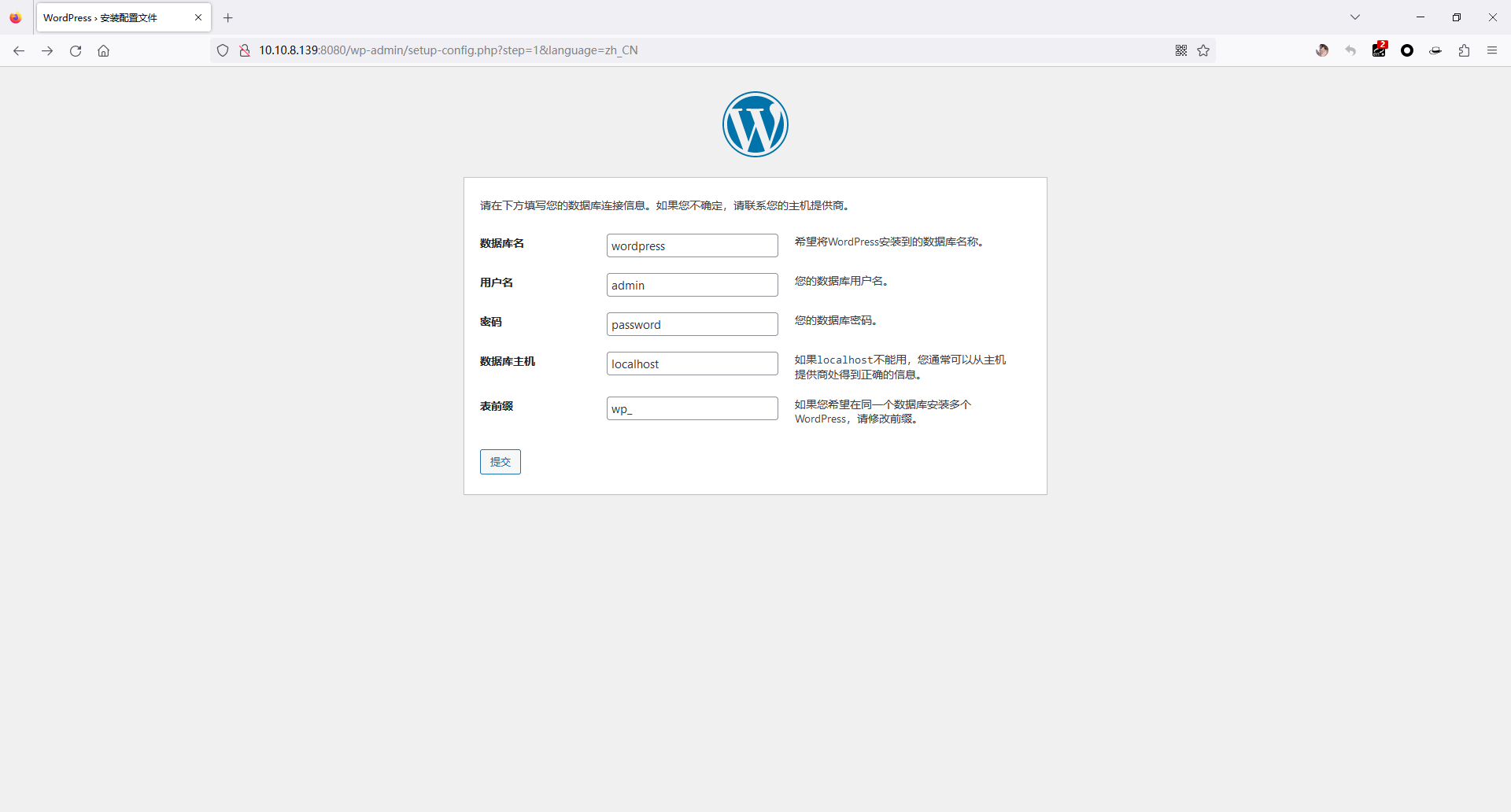
Task: Close the WordPress setup tab
Action: click(198, 17)
